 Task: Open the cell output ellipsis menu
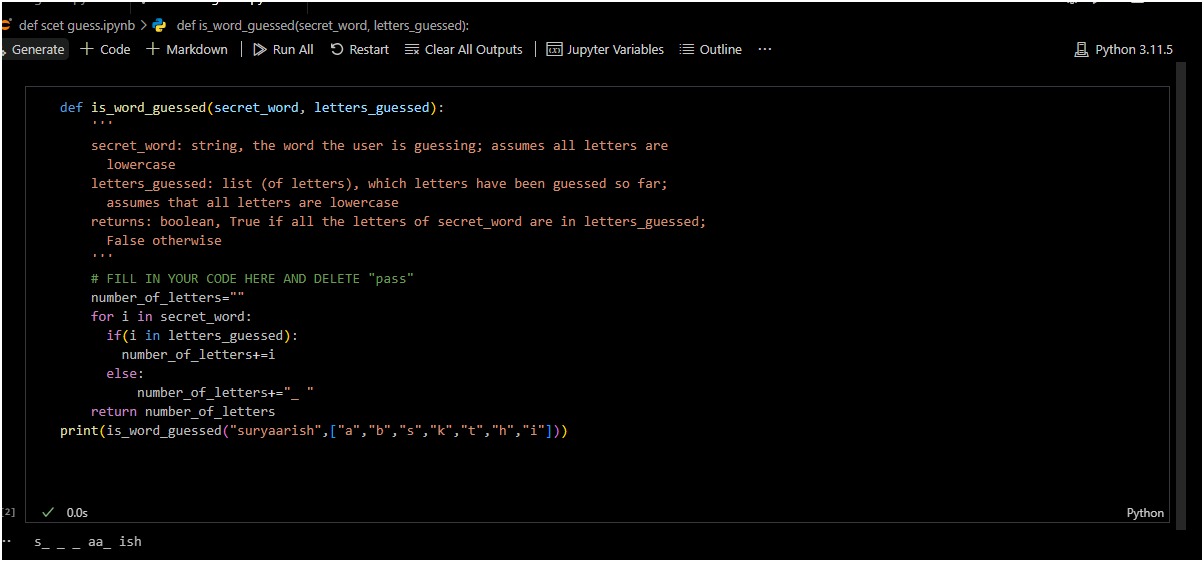coord(7,541)
